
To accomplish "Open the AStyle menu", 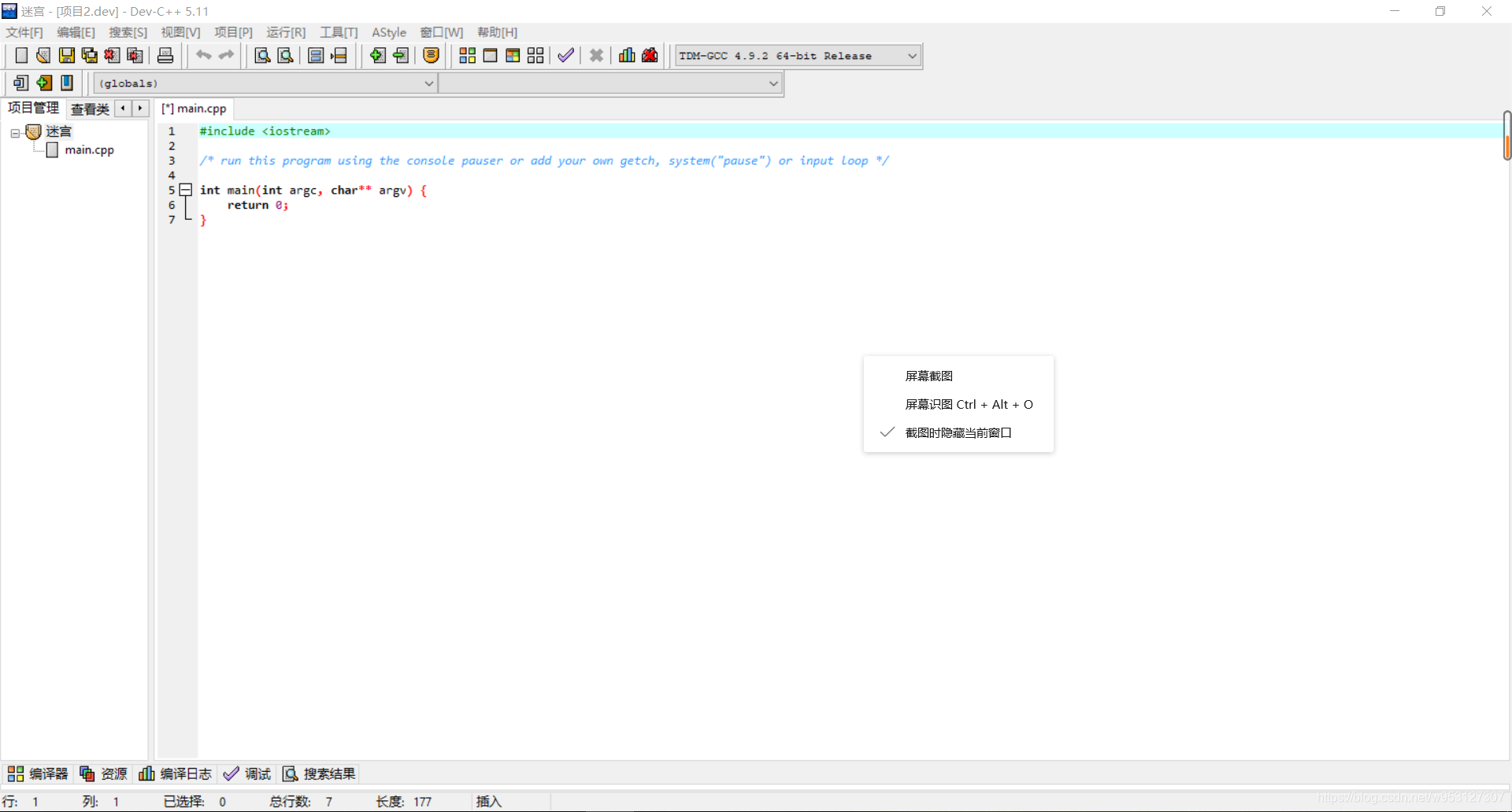I will click(x=389, y=32).
